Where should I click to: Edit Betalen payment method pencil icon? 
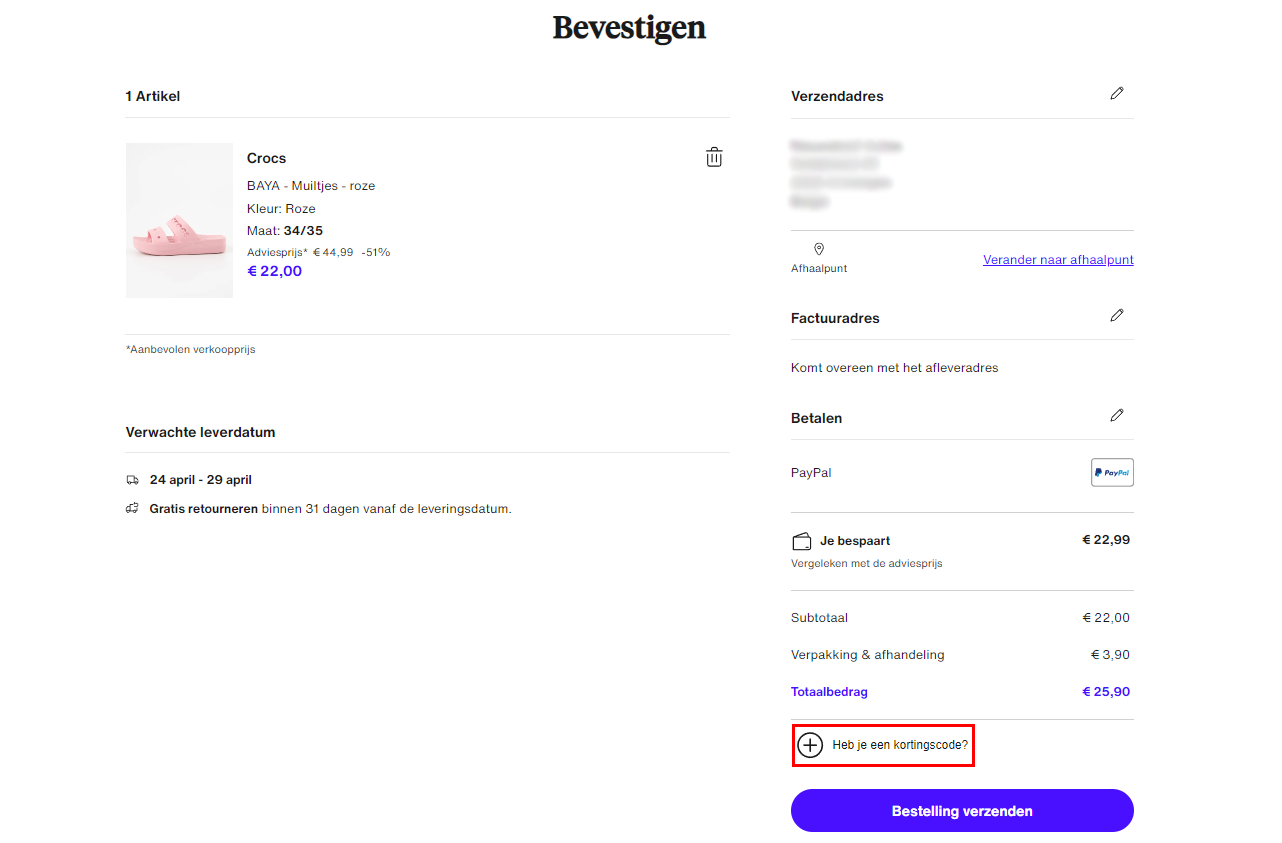tap(1117, 415)
